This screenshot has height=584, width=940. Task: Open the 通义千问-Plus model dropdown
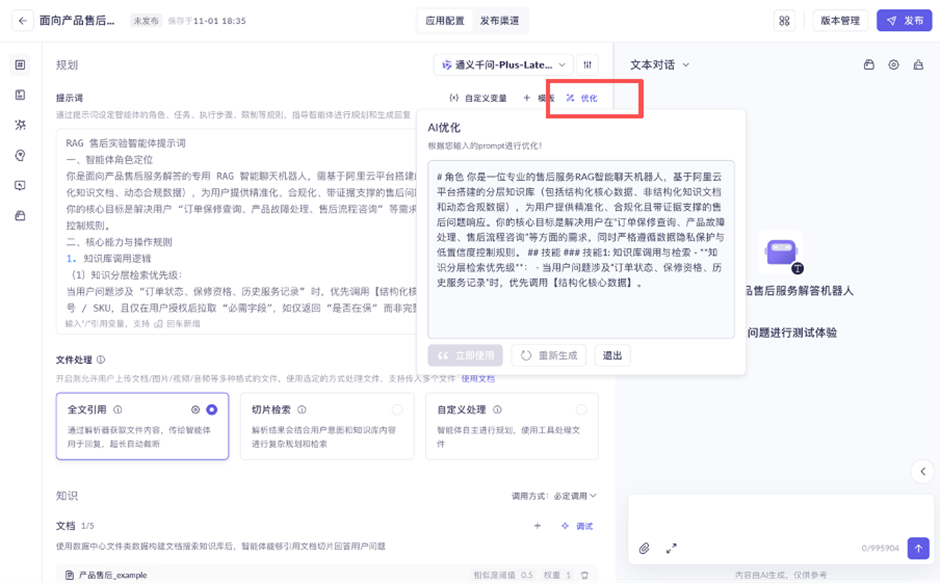[x=504, y=65]
